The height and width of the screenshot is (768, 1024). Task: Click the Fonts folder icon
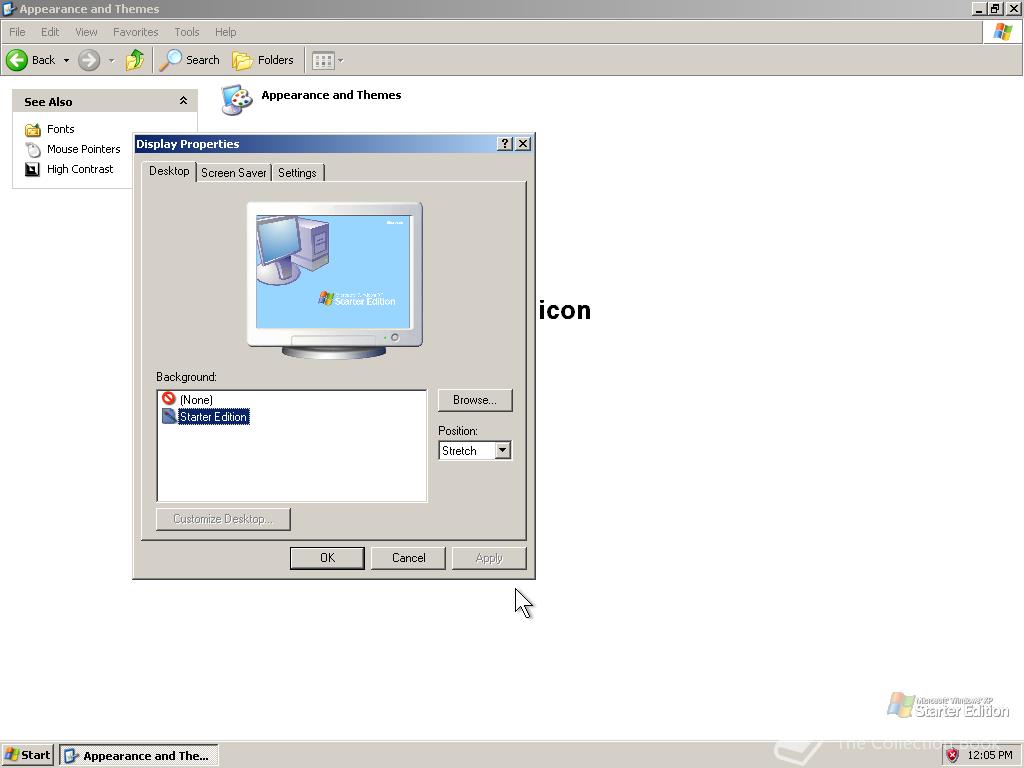point(33,129)
